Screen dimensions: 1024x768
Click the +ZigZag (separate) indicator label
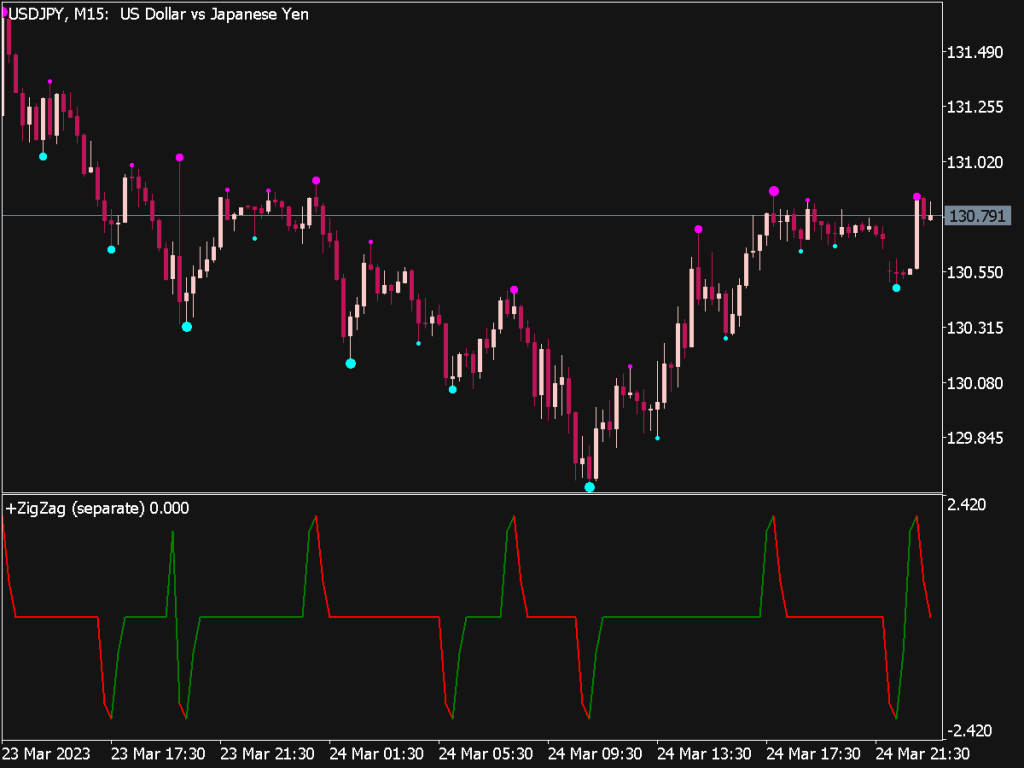click(x=97, y=508)
